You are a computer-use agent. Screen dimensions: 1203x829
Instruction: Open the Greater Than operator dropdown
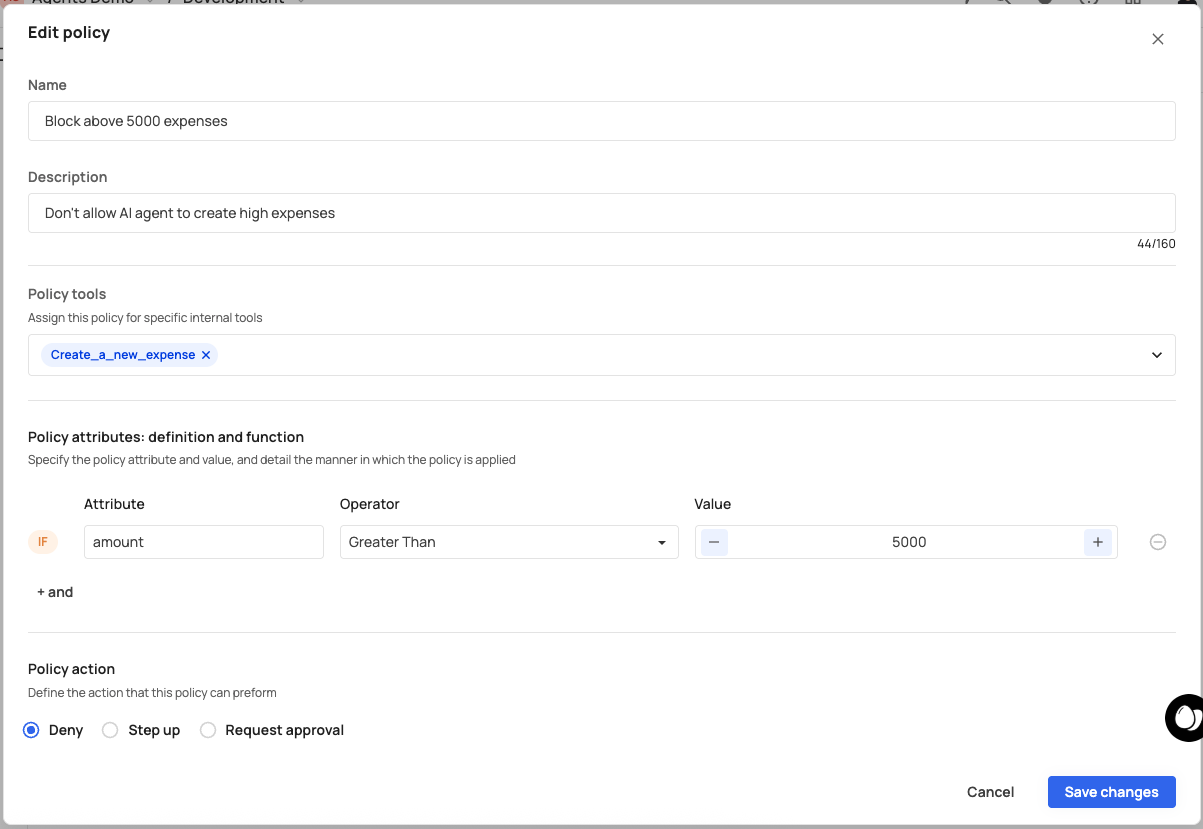pos(508,542)
